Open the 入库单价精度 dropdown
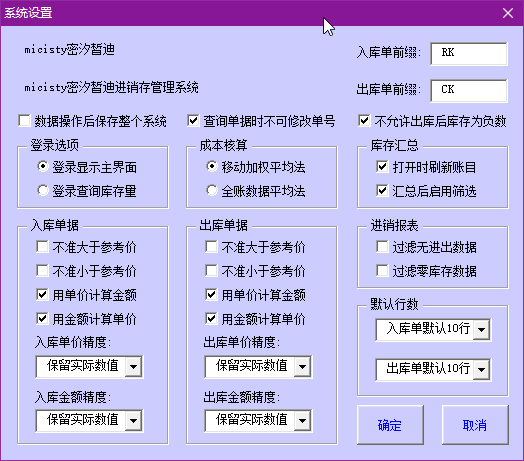The width and height of the screenshot is (524, 461). (133, 367)
